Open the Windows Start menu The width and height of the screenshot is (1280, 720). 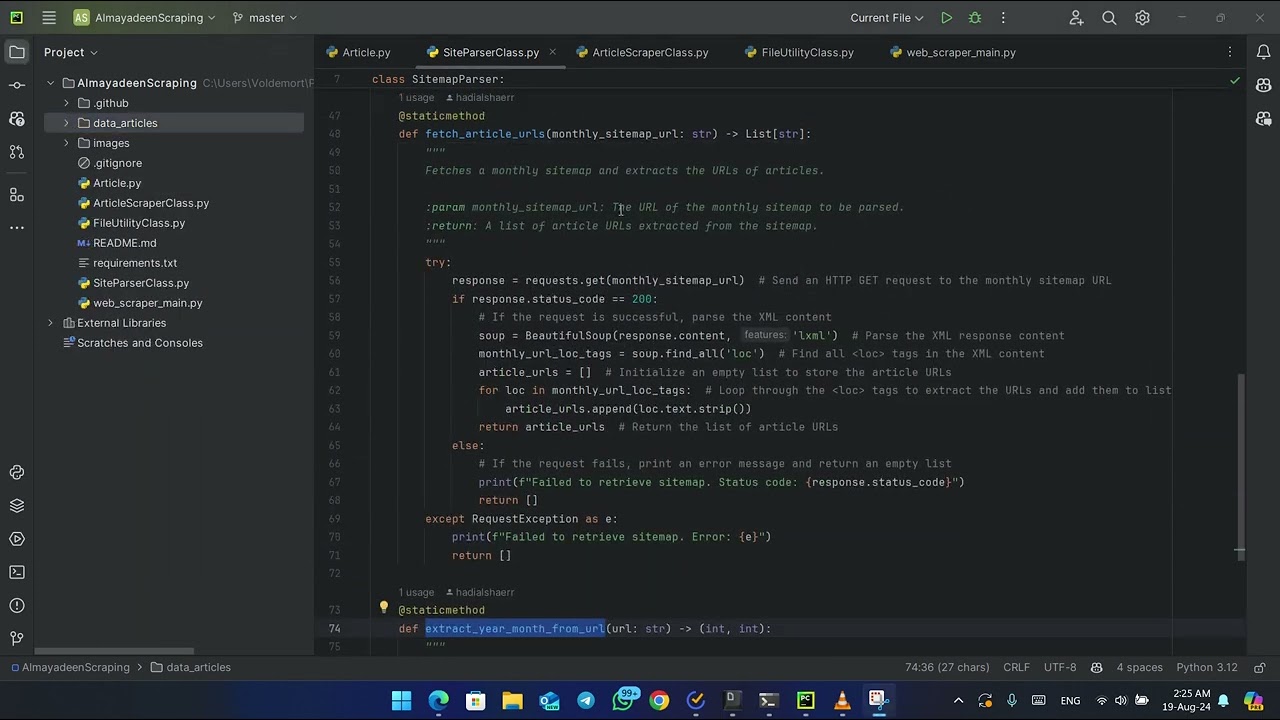click(x=401, y=700)
